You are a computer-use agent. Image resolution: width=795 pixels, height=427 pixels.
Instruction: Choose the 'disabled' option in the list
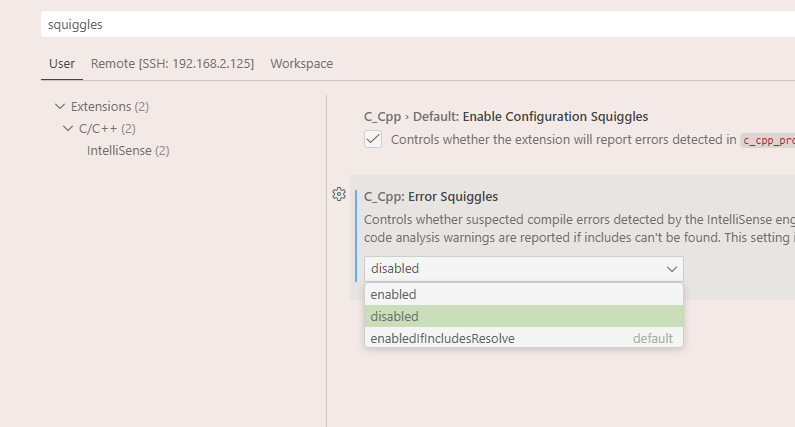pyautogui.click(x=394, y=316)
